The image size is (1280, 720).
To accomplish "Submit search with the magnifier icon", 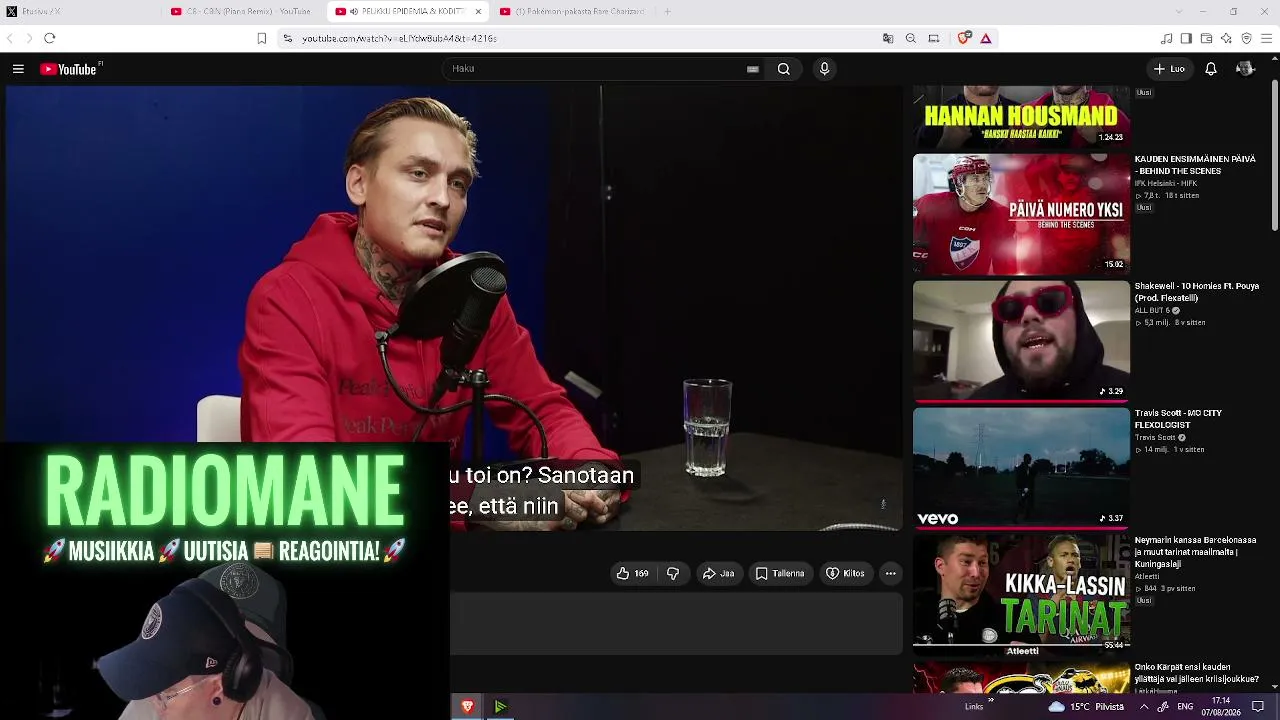I will pos(784,69).
